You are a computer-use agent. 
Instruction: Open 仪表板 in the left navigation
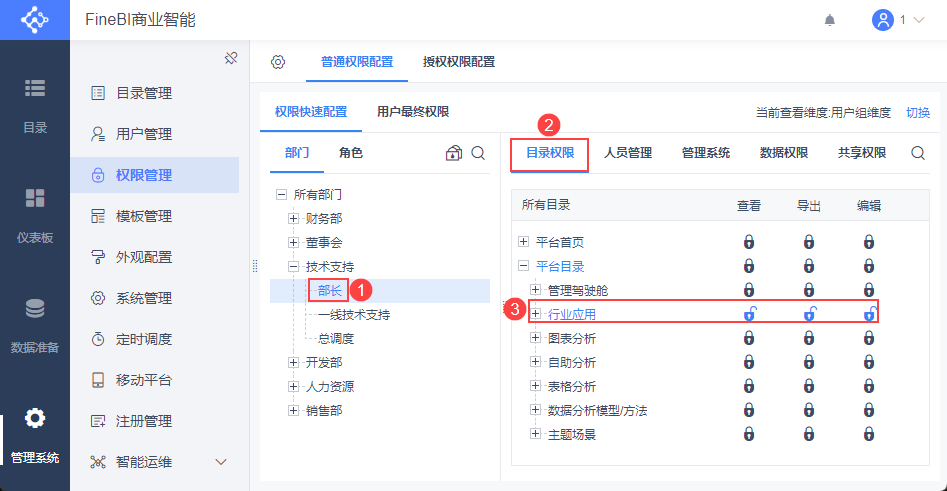[x=35, y=215]
